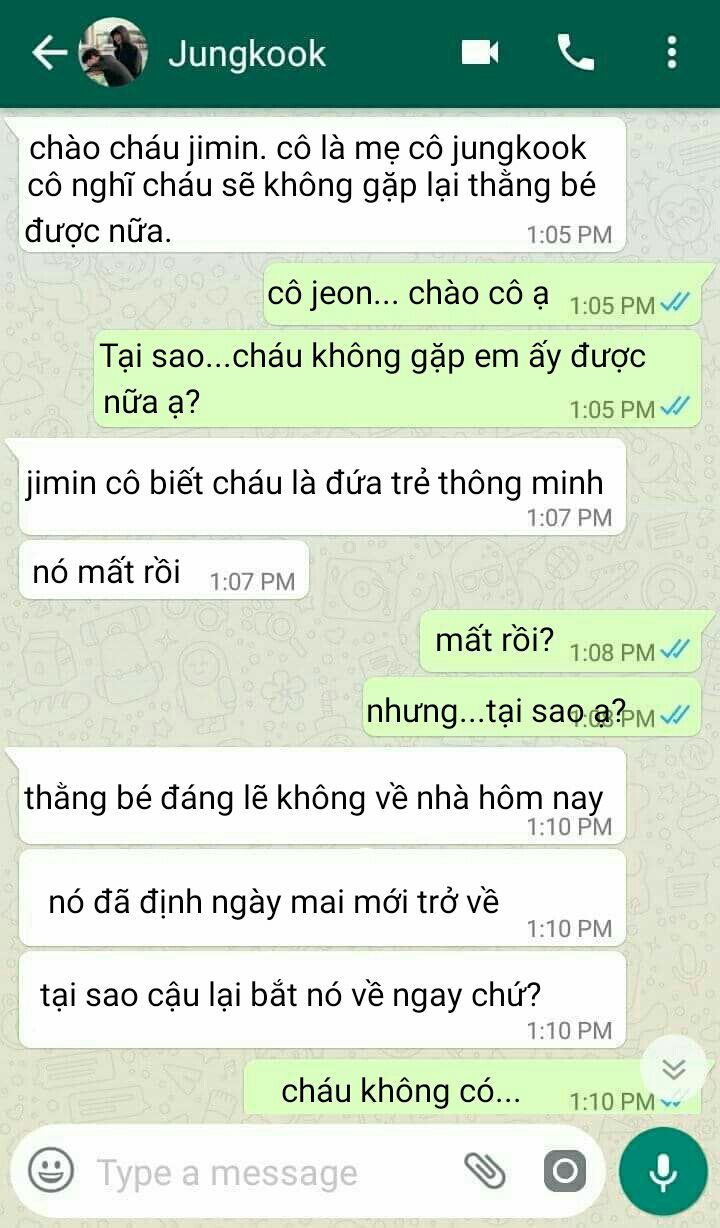
Task: Select message 'tại sao cậu lại bắt nó về ngay chứ?'
Action: click(x=323, y=999)
